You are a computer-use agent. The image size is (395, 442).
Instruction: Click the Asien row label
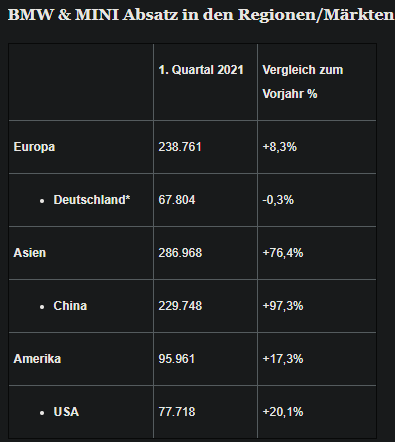click(30, 253)
